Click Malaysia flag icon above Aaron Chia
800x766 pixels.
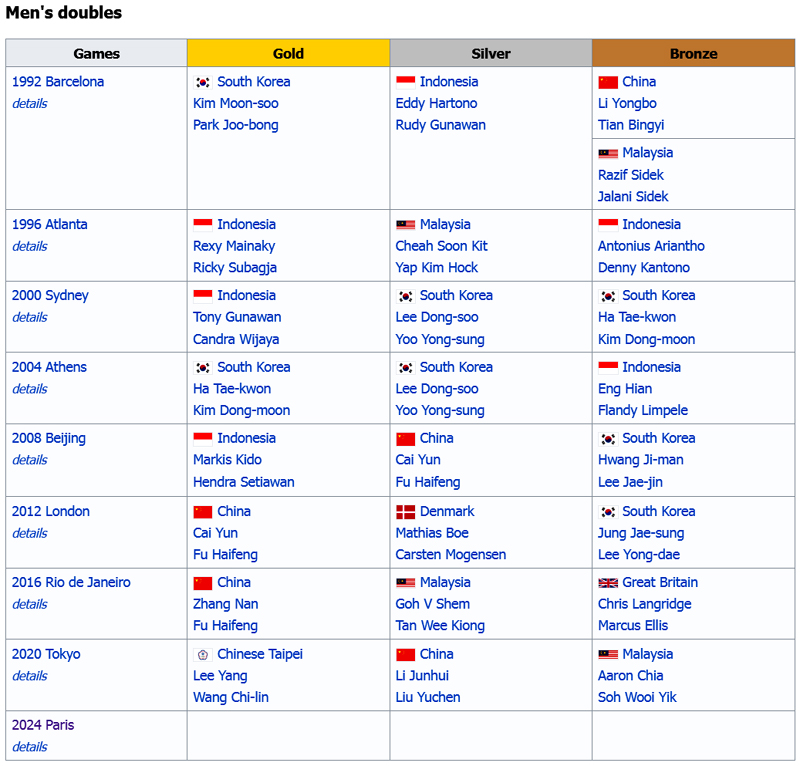tap(608, 655)
